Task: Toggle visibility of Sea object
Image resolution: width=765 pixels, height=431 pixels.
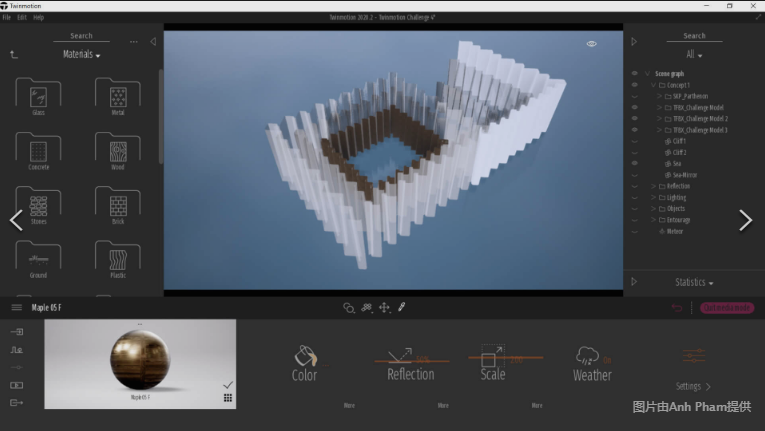Action: coord(635,164)
